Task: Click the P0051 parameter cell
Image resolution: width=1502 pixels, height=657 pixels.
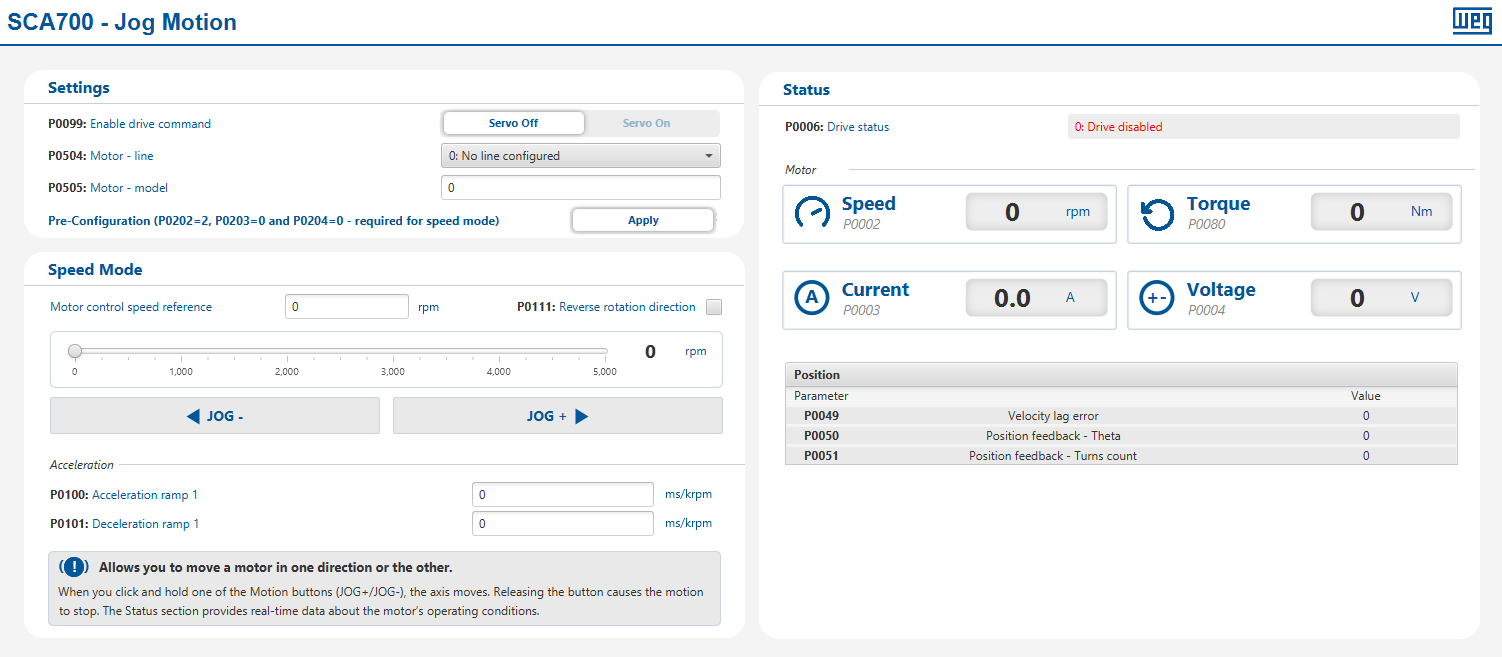Action: click(x=821, y=456)
